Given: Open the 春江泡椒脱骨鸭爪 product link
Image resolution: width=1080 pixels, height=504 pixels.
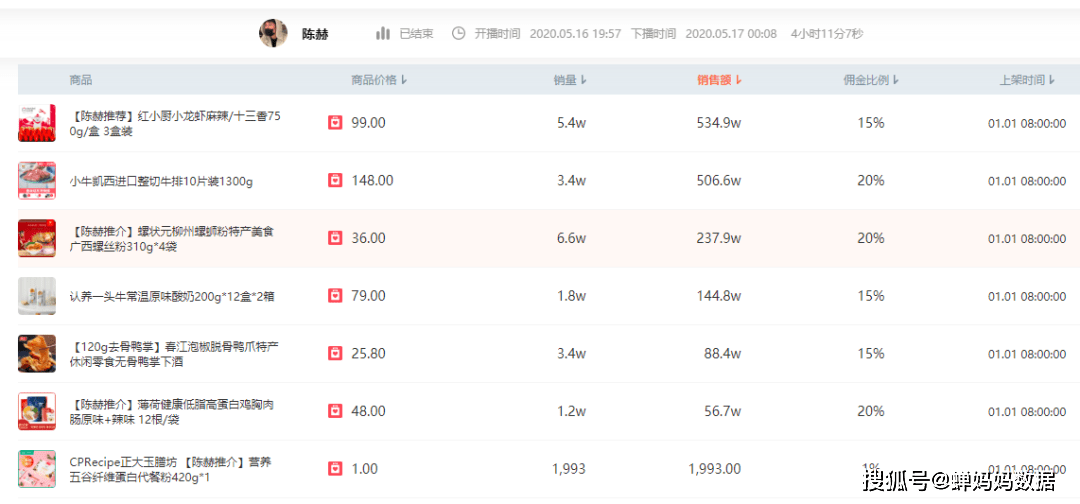Looking at the screenshot, I should [x=174, y=354].
